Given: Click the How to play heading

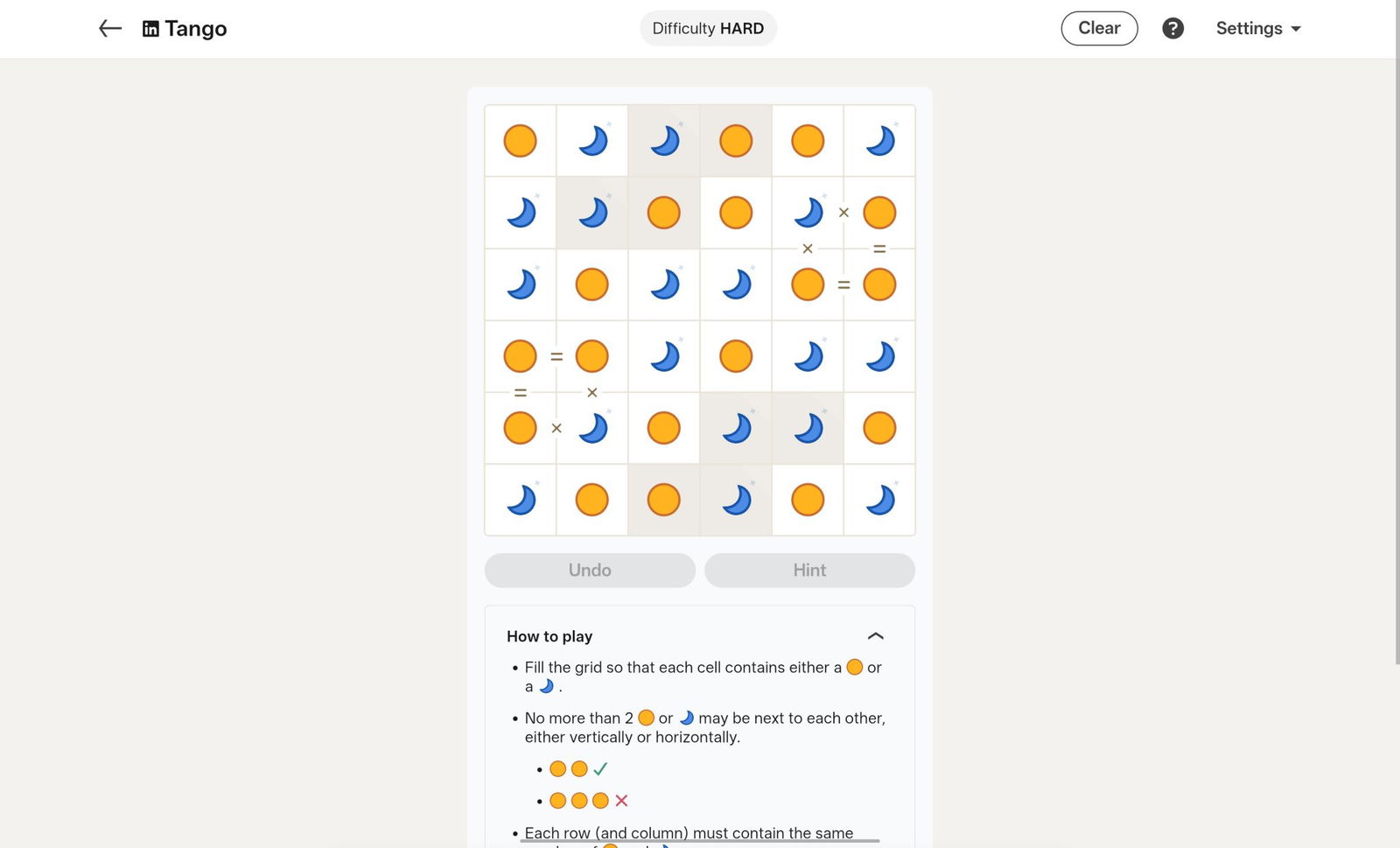Looking at the screenshot, I should [x=549, y=636].
